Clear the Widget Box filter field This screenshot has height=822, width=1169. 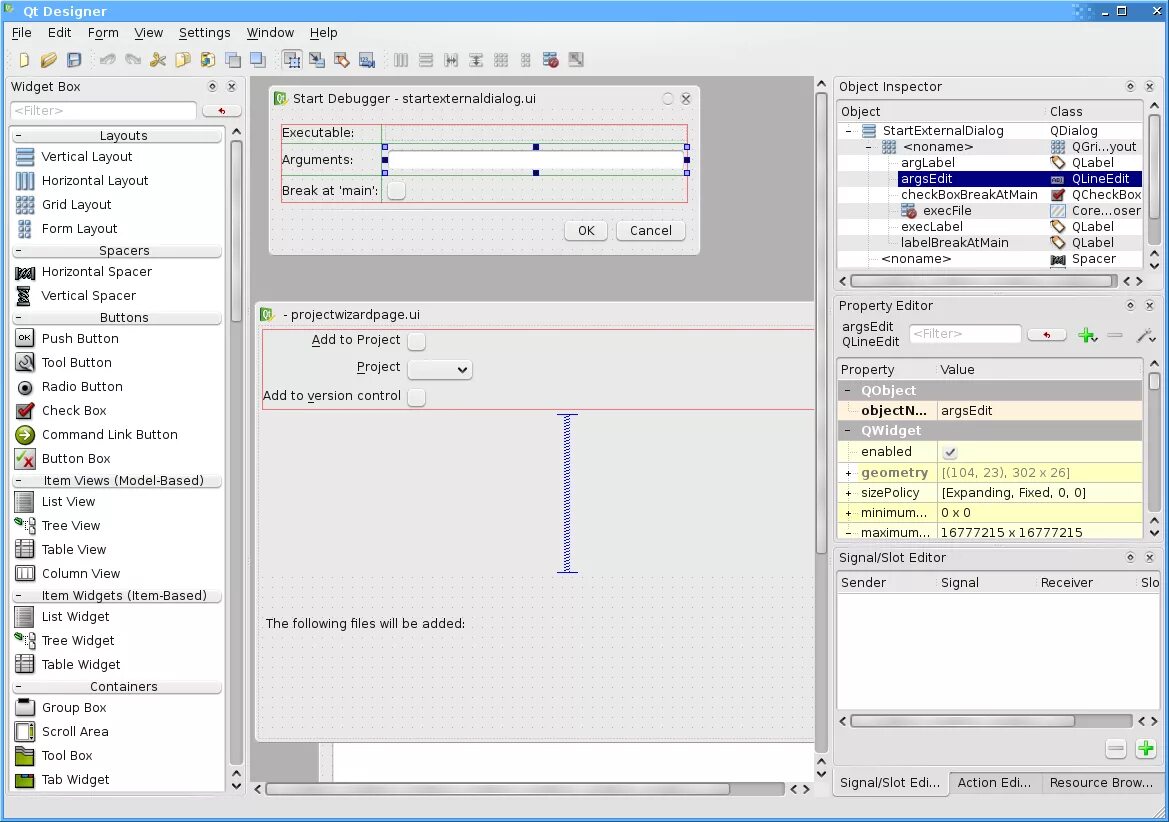[x=221, y=111]
